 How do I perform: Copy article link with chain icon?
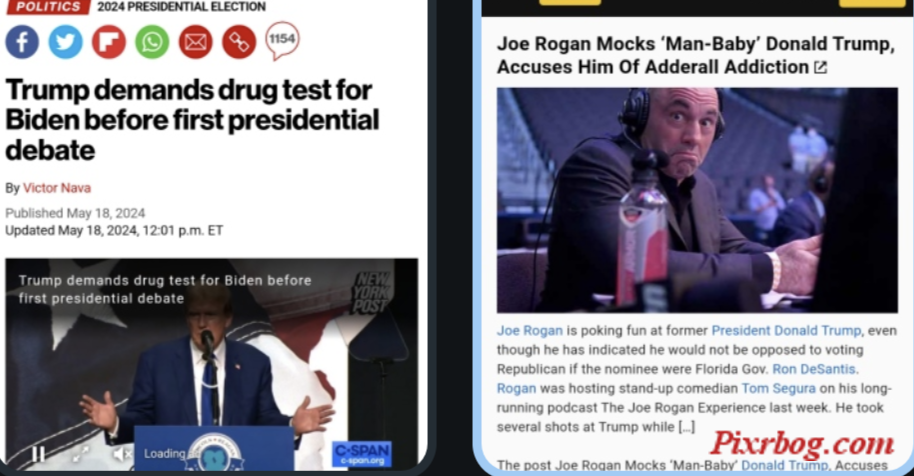click(x=239, y=42)
